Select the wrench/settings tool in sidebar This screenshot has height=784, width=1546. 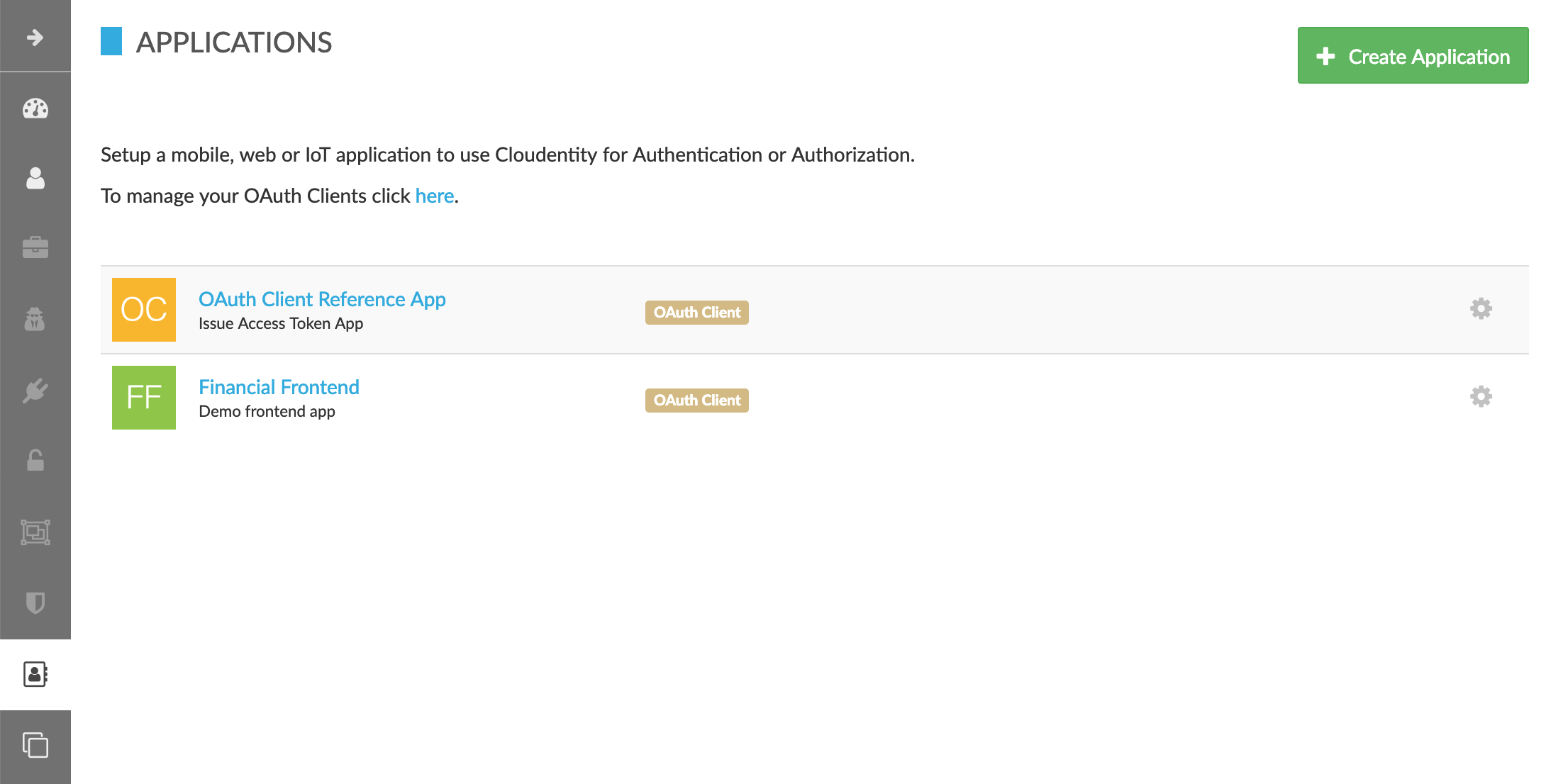[x=36, y=390]
